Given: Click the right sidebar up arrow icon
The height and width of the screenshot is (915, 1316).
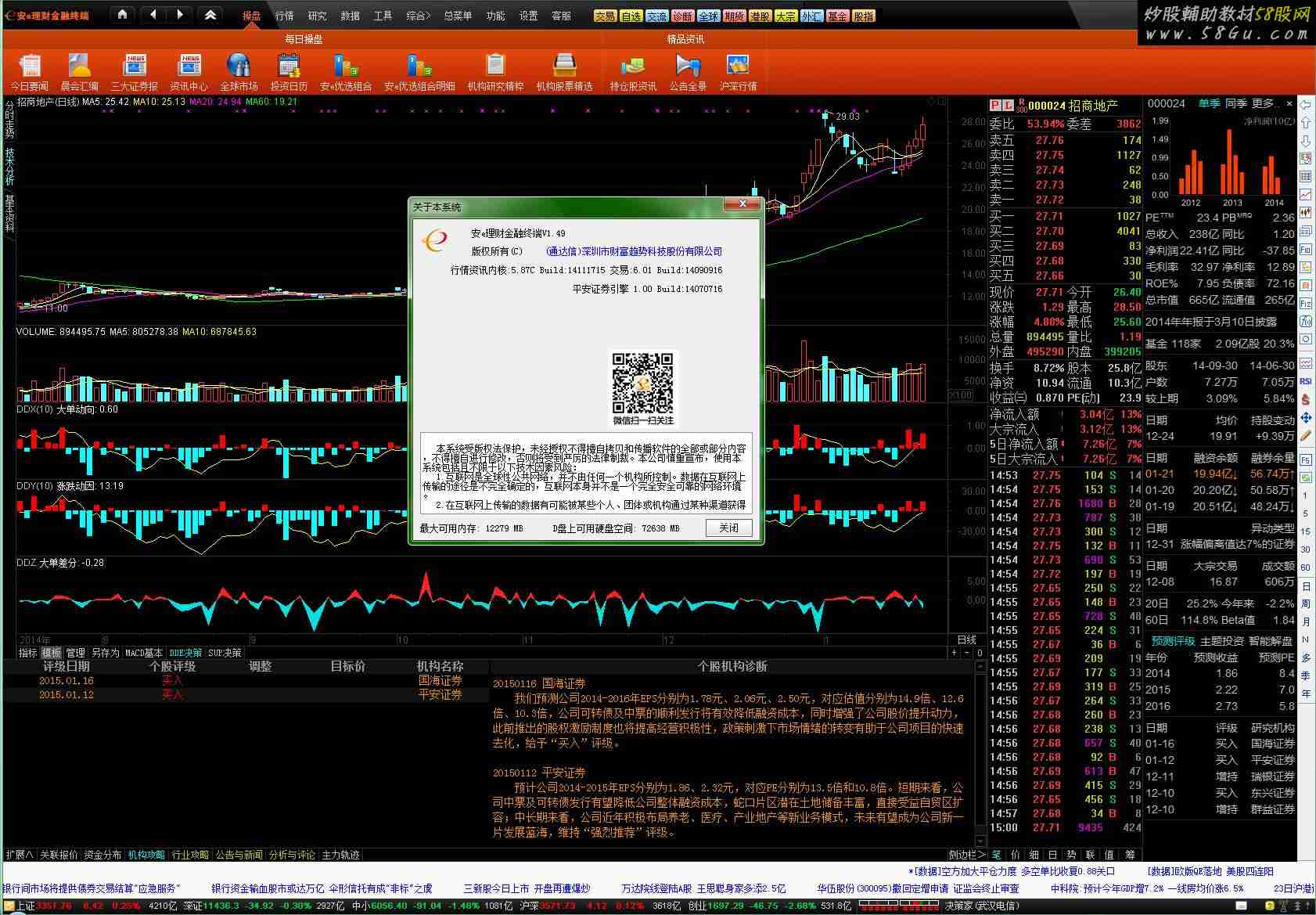Looking at the screenshot, I should pyautogui.click(x=1306, y=123).
